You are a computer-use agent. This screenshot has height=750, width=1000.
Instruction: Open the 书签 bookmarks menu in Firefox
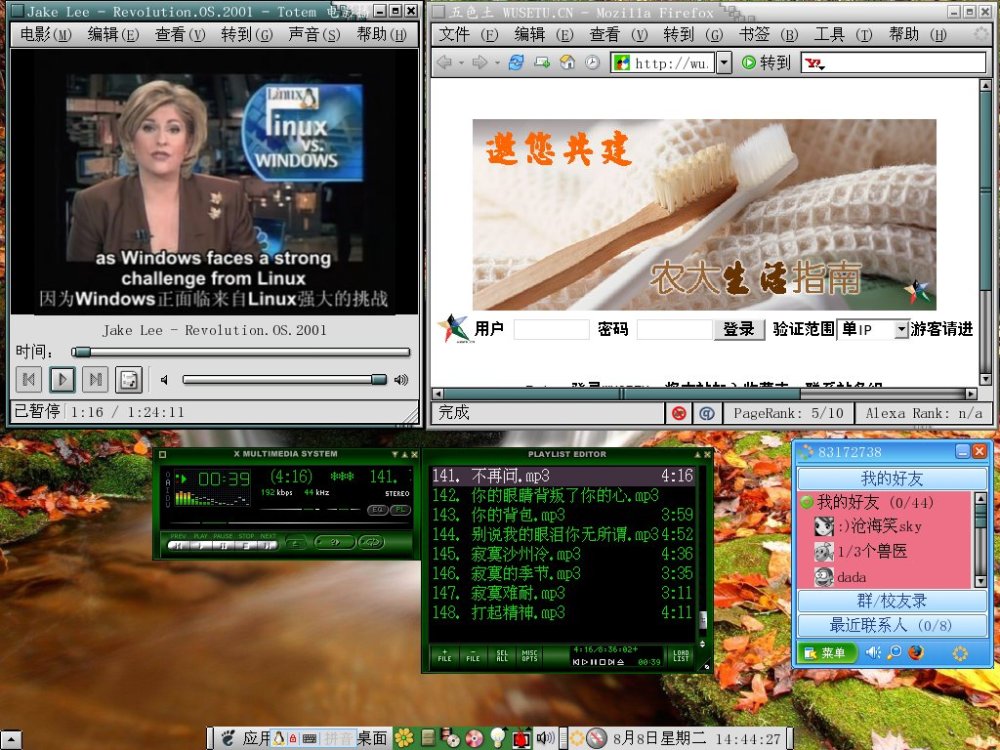(x=768, y=34)
